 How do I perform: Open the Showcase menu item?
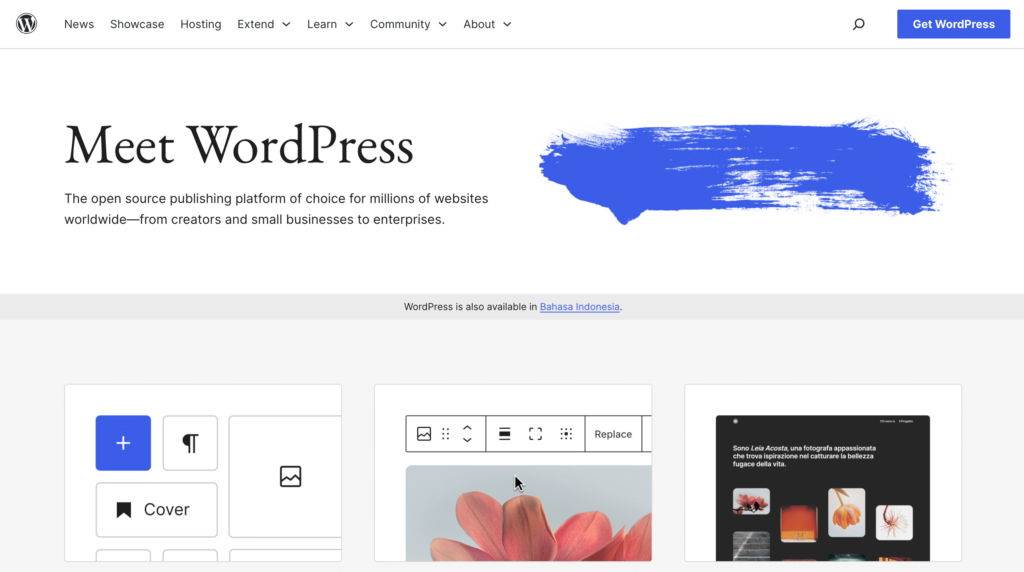pos(137,24)
